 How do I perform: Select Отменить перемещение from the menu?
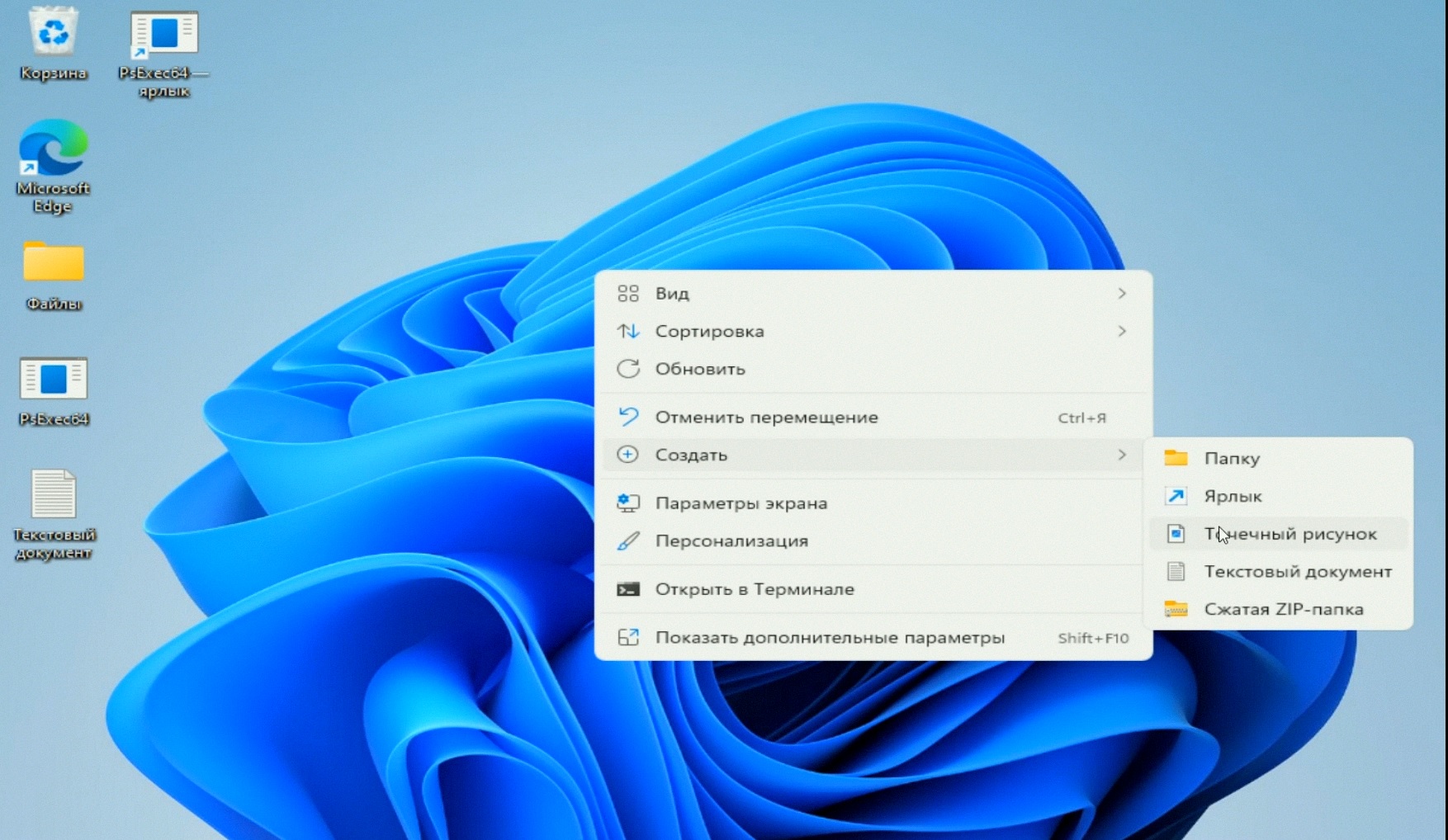tap(767, 418)
